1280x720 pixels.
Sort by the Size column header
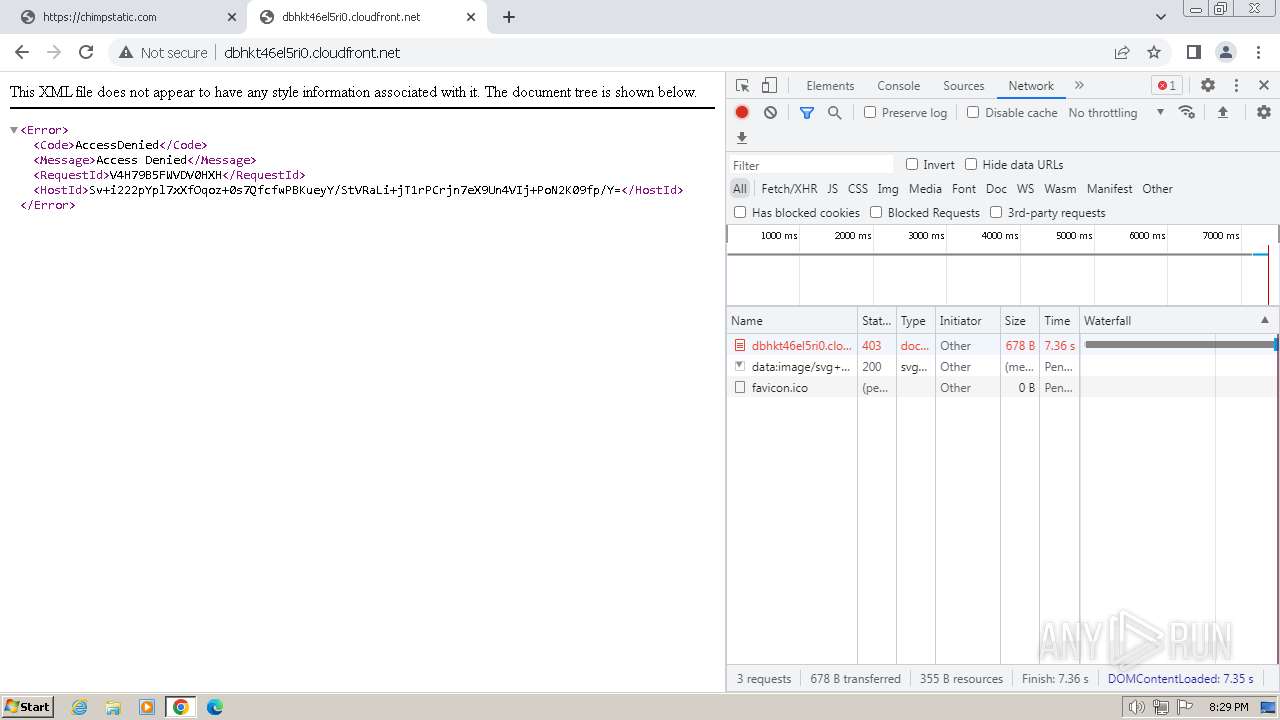pos(1019,320)
